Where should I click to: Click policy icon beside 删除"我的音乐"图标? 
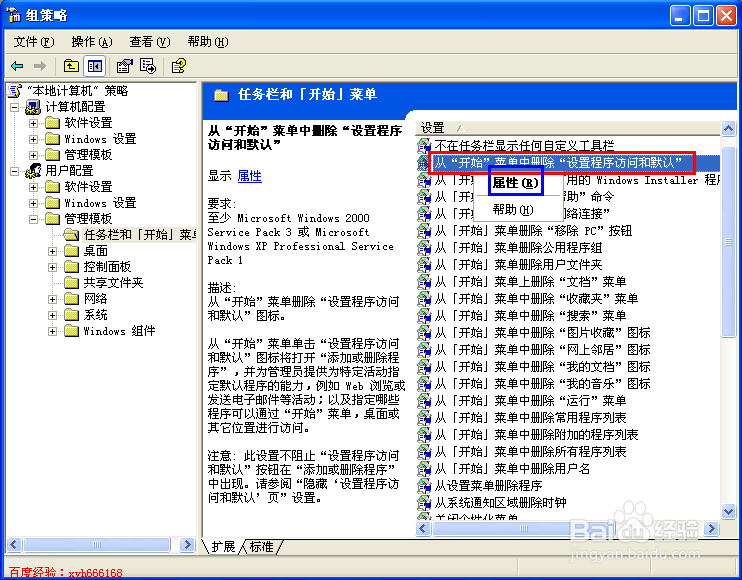[424, 384]
